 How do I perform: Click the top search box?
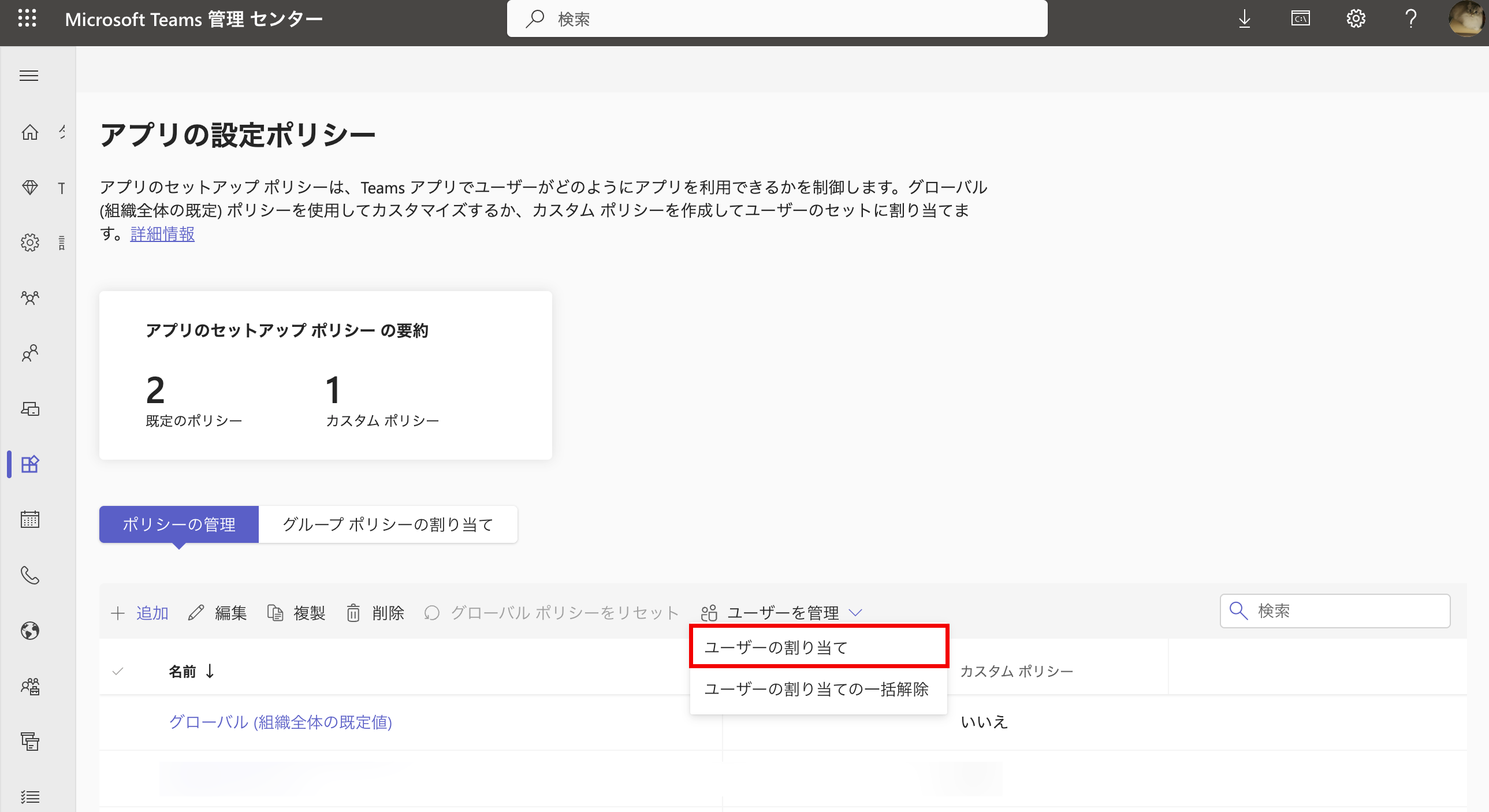(x=777, y=18)
